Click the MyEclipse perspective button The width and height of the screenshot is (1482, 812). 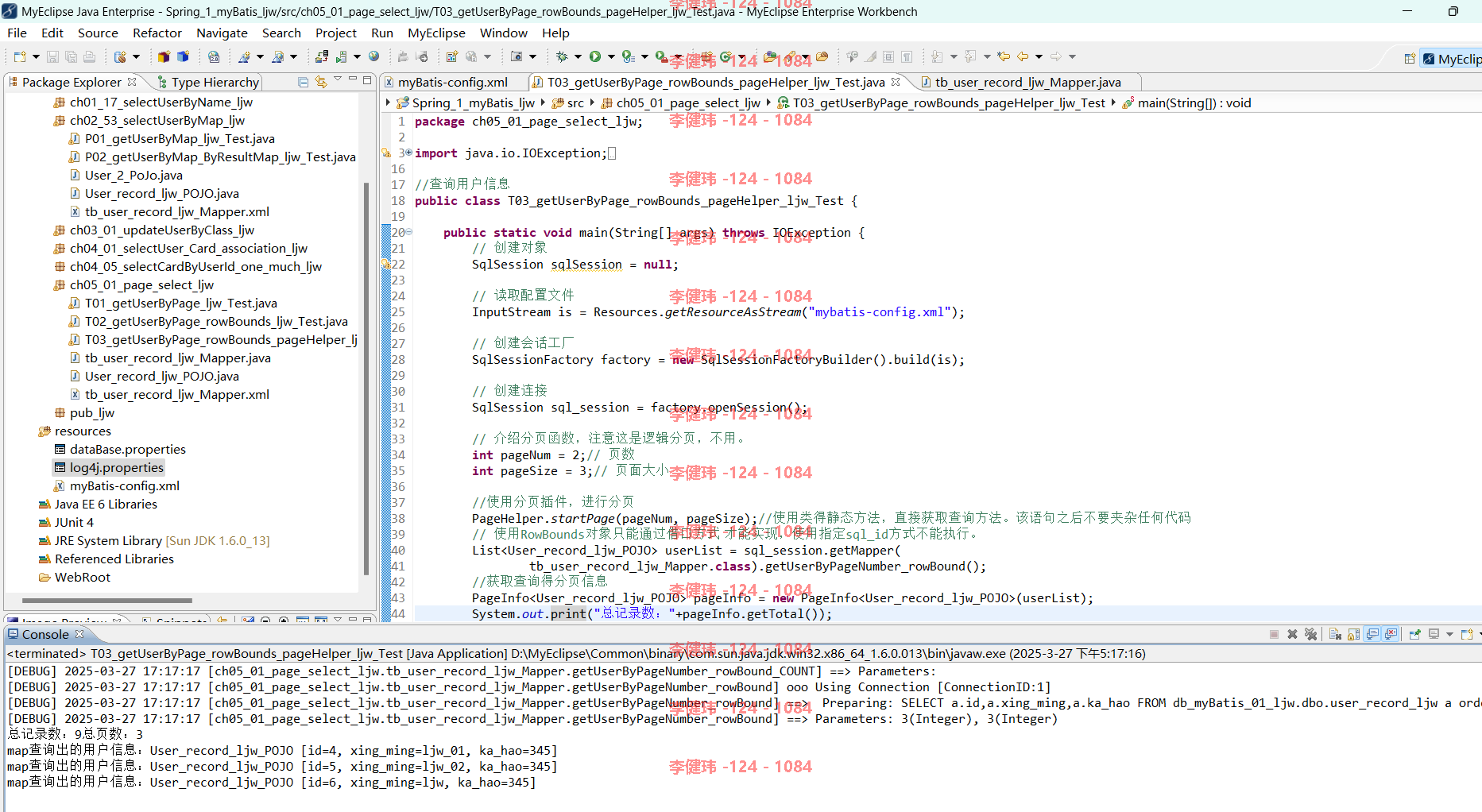(1453, 59)
